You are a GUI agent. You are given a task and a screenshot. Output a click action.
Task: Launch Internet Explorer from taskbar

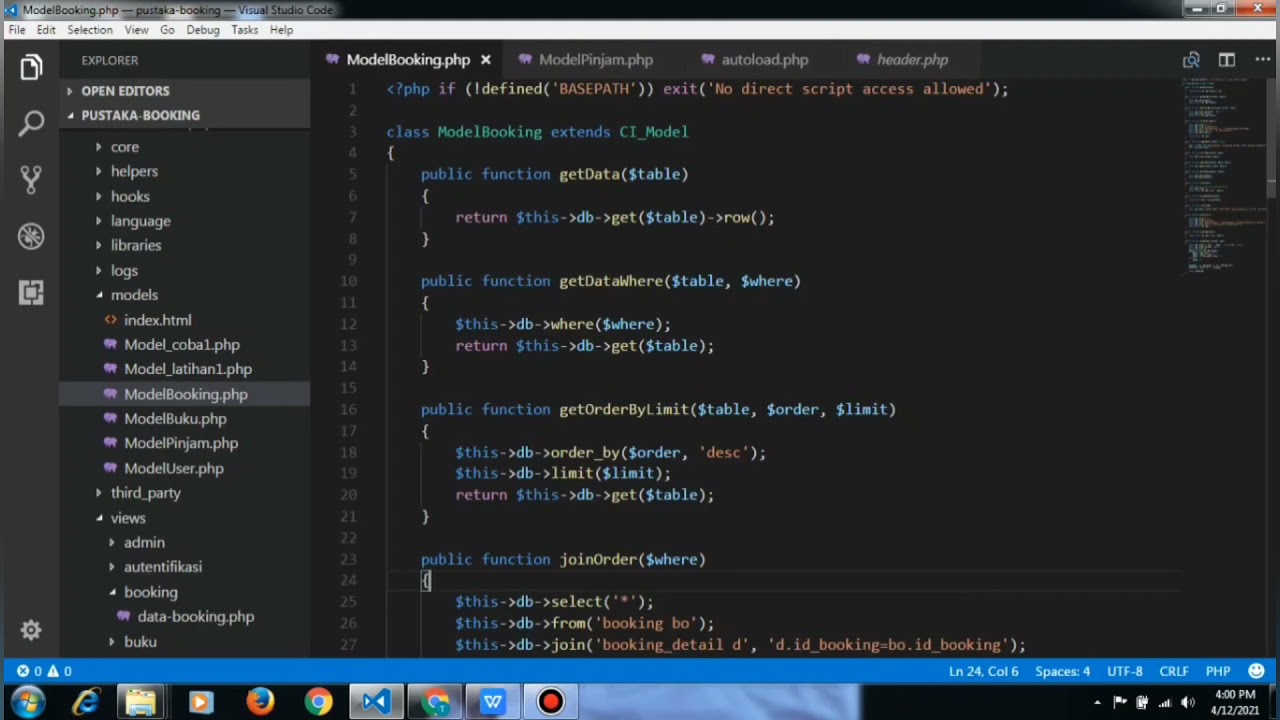pos(87,702)
